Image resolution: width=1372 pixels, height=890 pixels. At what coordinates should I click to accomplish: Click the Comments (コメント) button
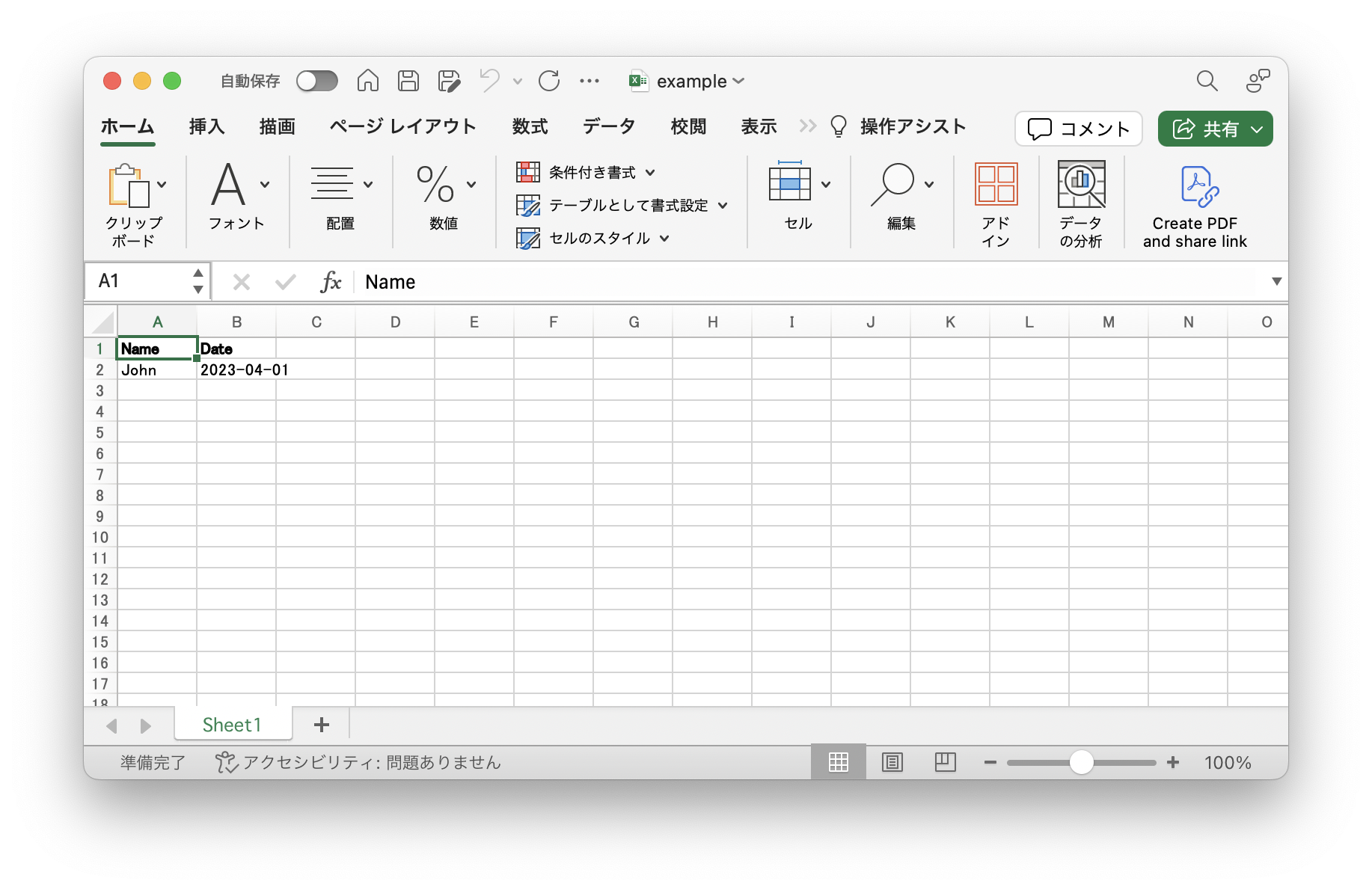coord(1078,129)
